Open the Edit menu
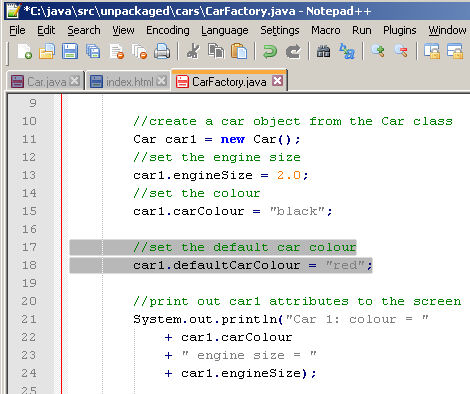470x394 pixels. coord(46,30)
